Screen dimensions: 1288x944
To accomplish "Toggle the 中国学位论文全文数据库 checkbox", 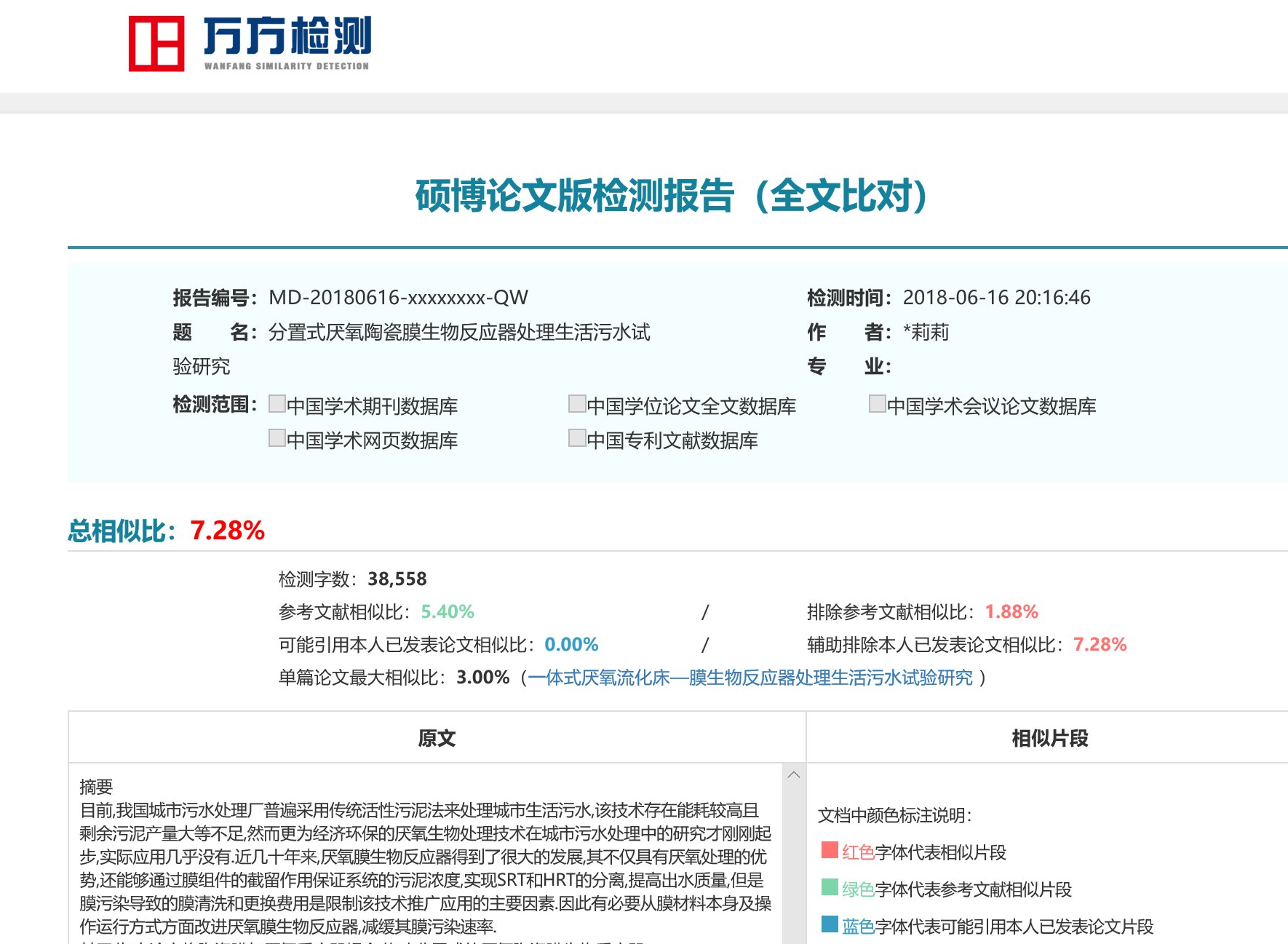I will [x=577, y=404].
